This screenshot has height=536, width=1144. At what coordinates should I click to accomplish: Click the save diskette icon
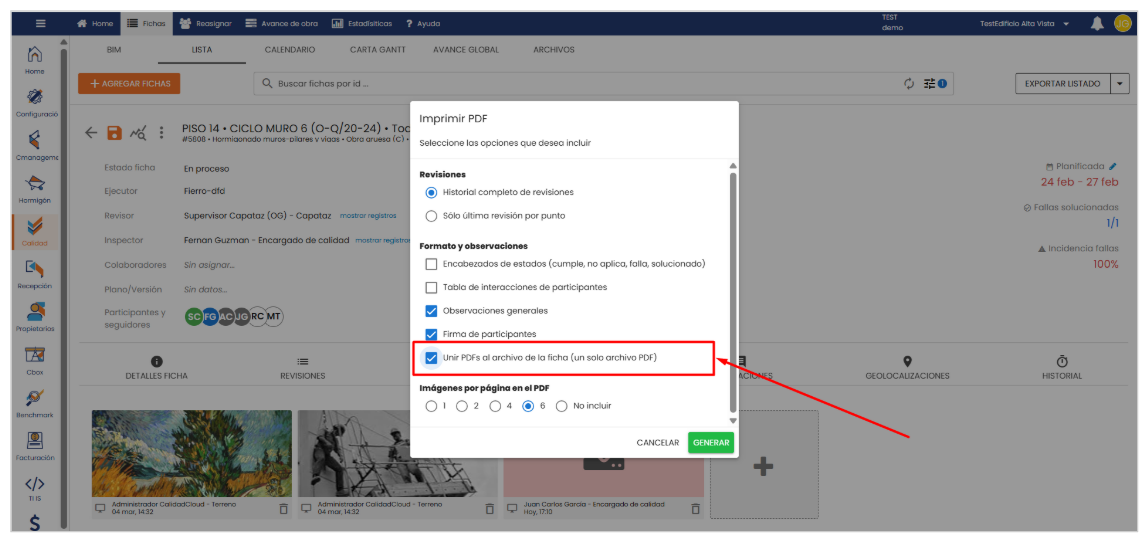click(114, 133)
